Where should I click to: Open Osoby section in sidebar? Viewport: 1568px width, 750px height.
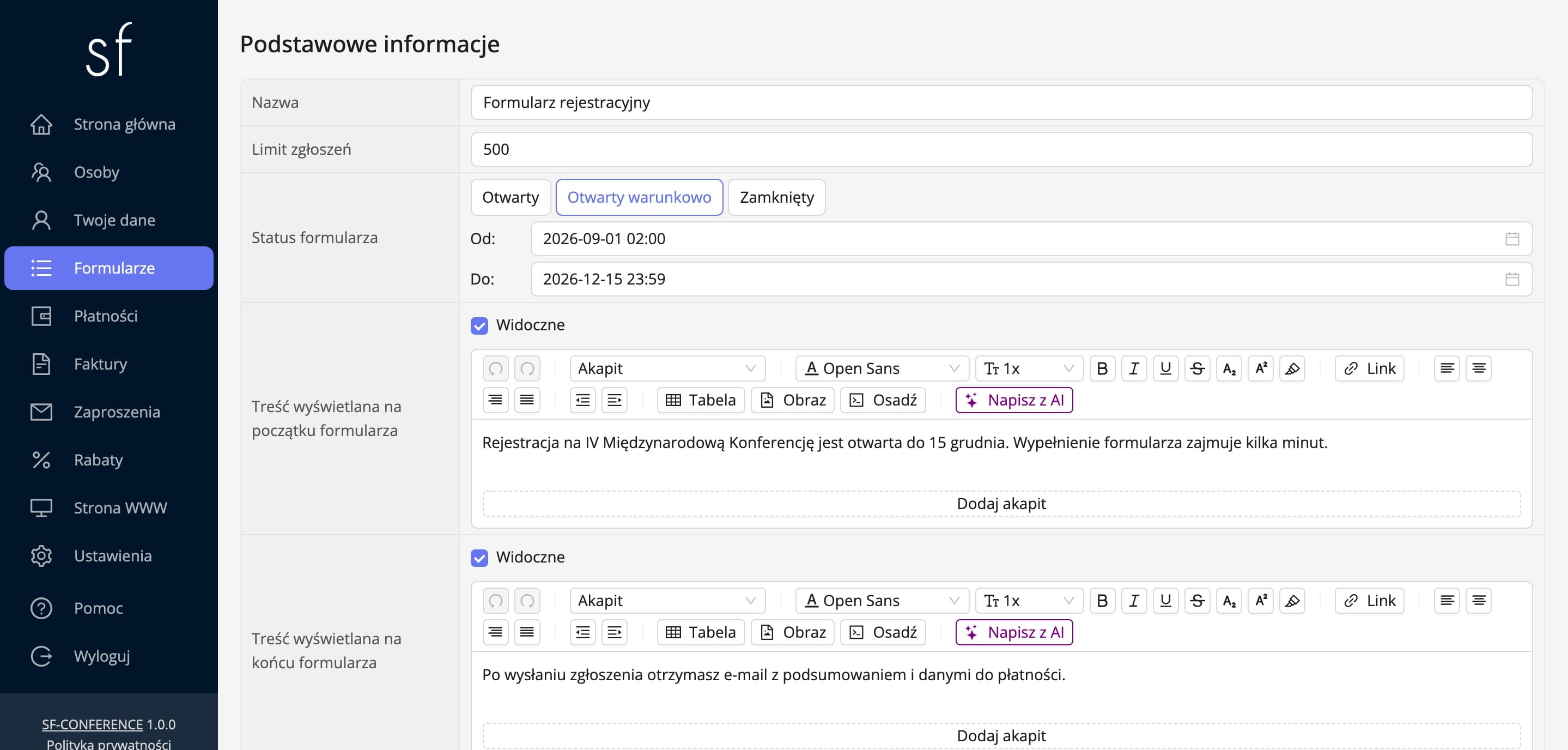(109, 172)
